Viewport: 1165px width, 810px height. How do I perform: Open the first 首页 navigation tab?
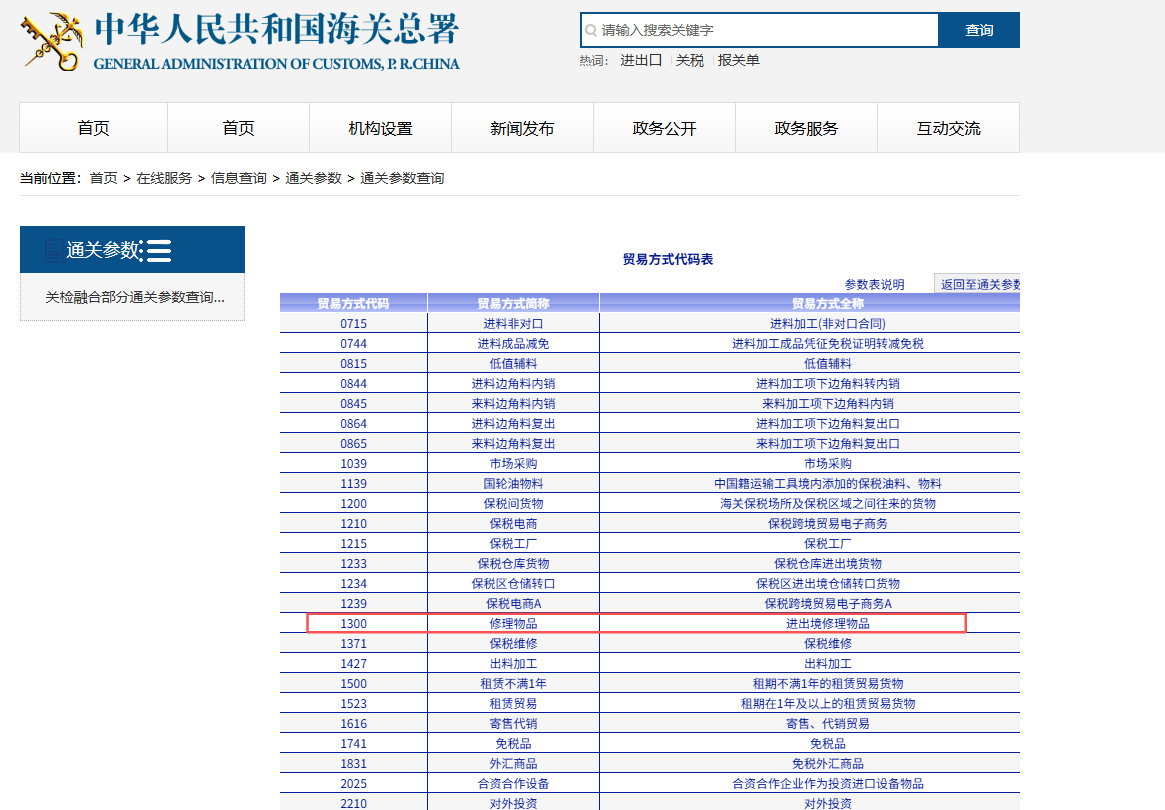point(94,128)
